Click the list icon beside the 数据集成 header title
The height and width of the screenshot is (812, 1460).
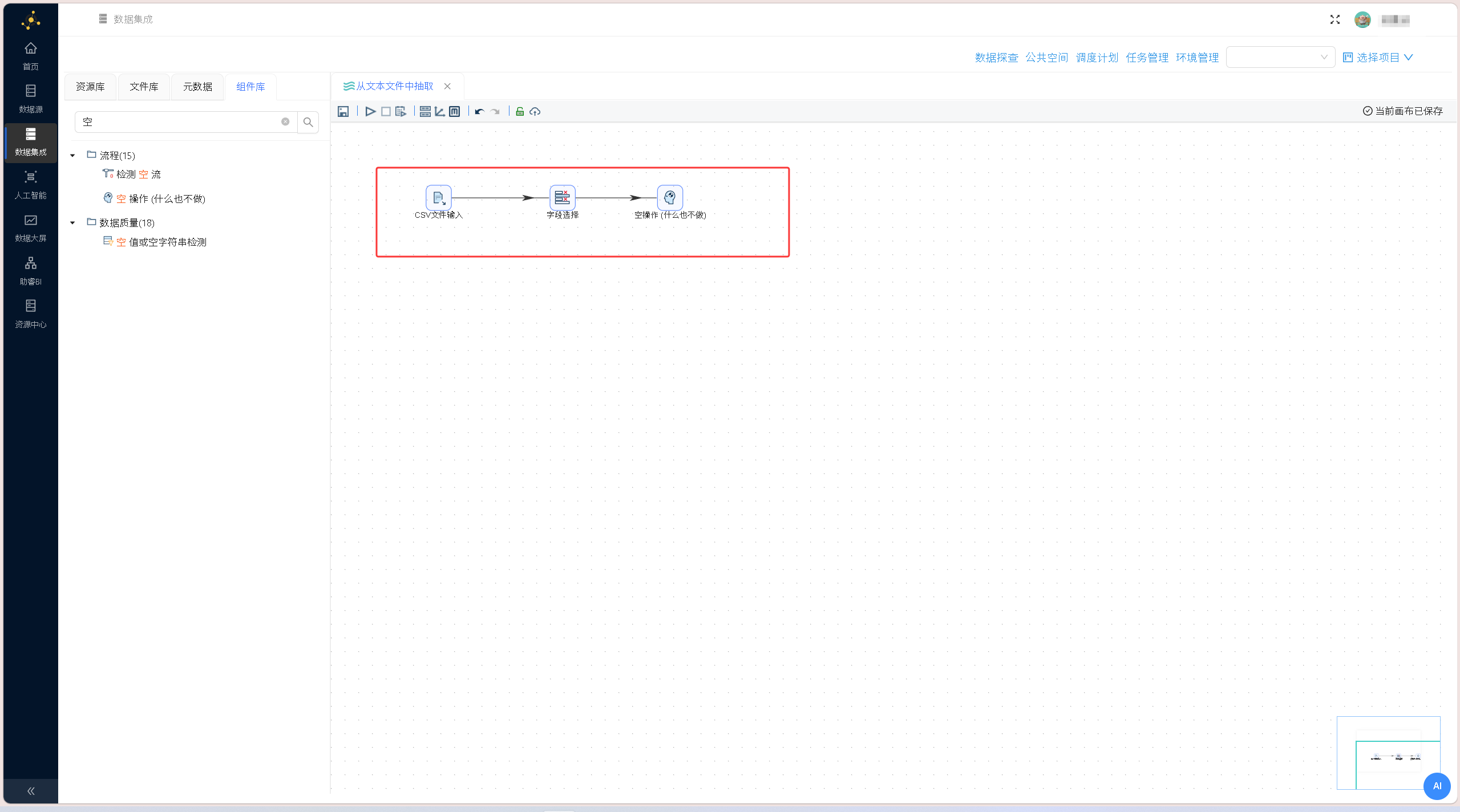tap(103, 19)
